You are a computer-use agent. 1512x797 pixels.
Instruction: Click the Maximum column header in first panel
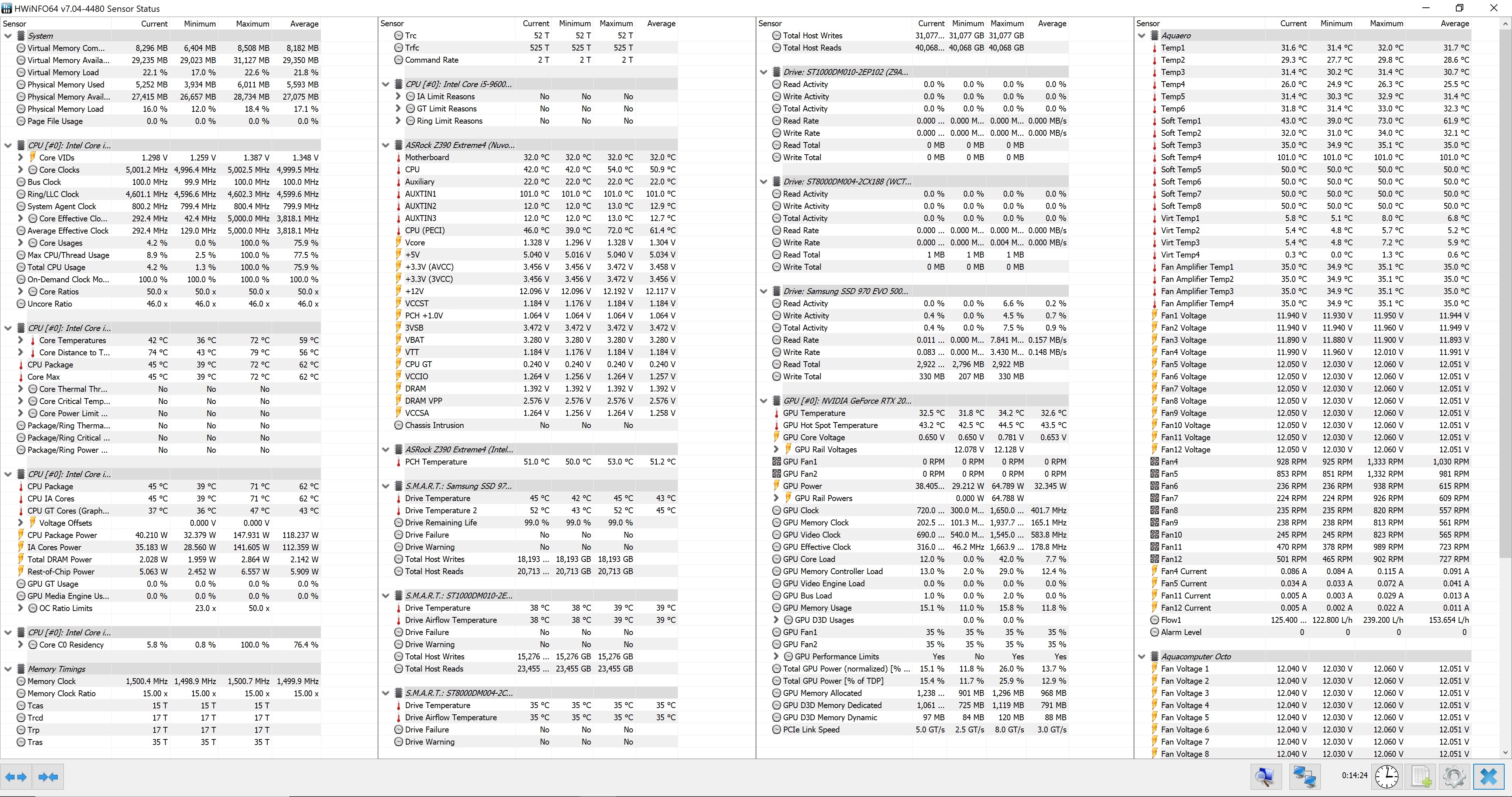point(252,24)
